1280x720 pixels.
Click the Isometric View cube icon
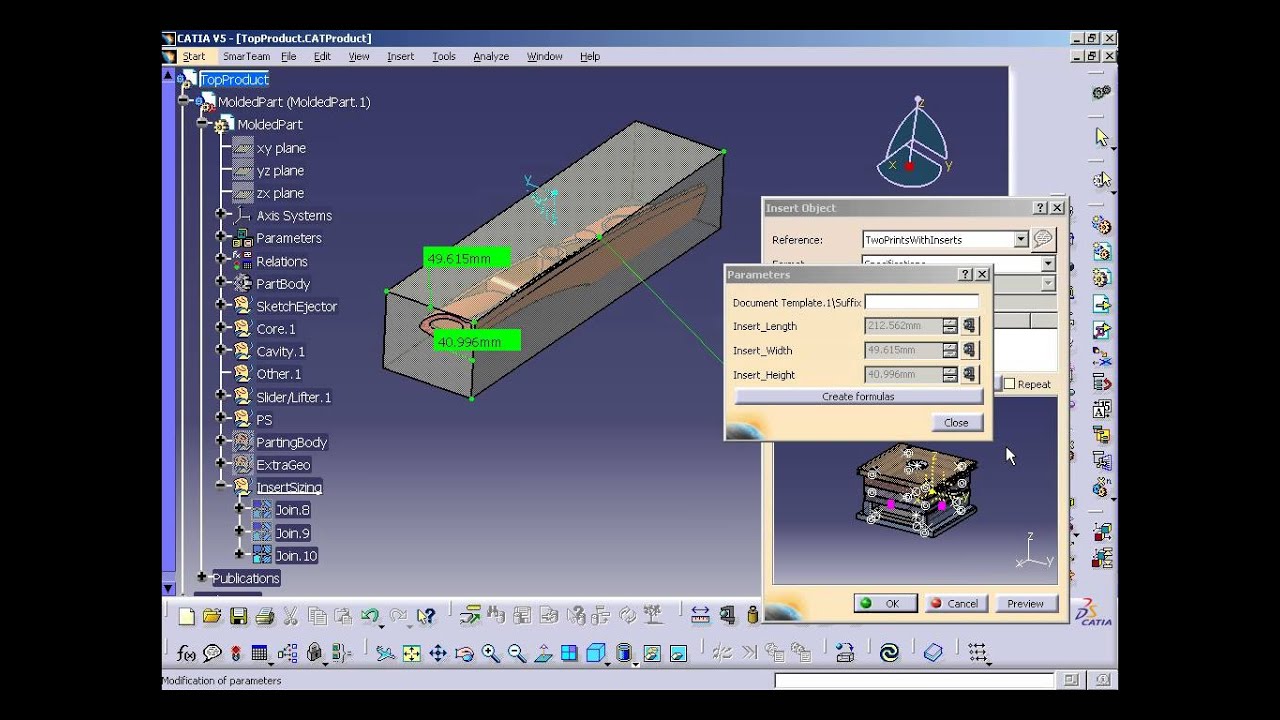tap(596, 654)
